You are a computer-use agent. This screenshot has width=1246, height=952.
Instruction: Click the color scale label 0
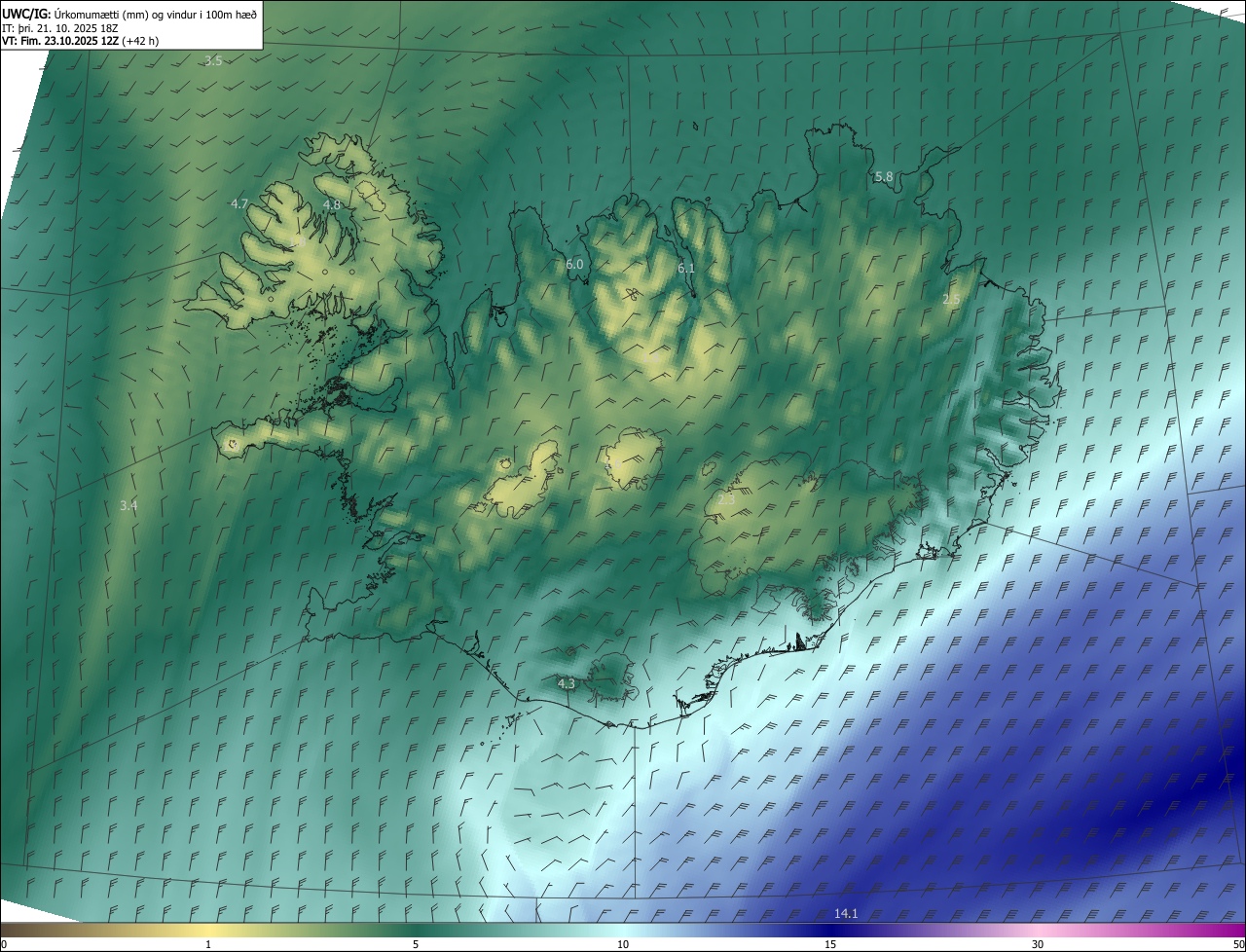tap(4, 944)
